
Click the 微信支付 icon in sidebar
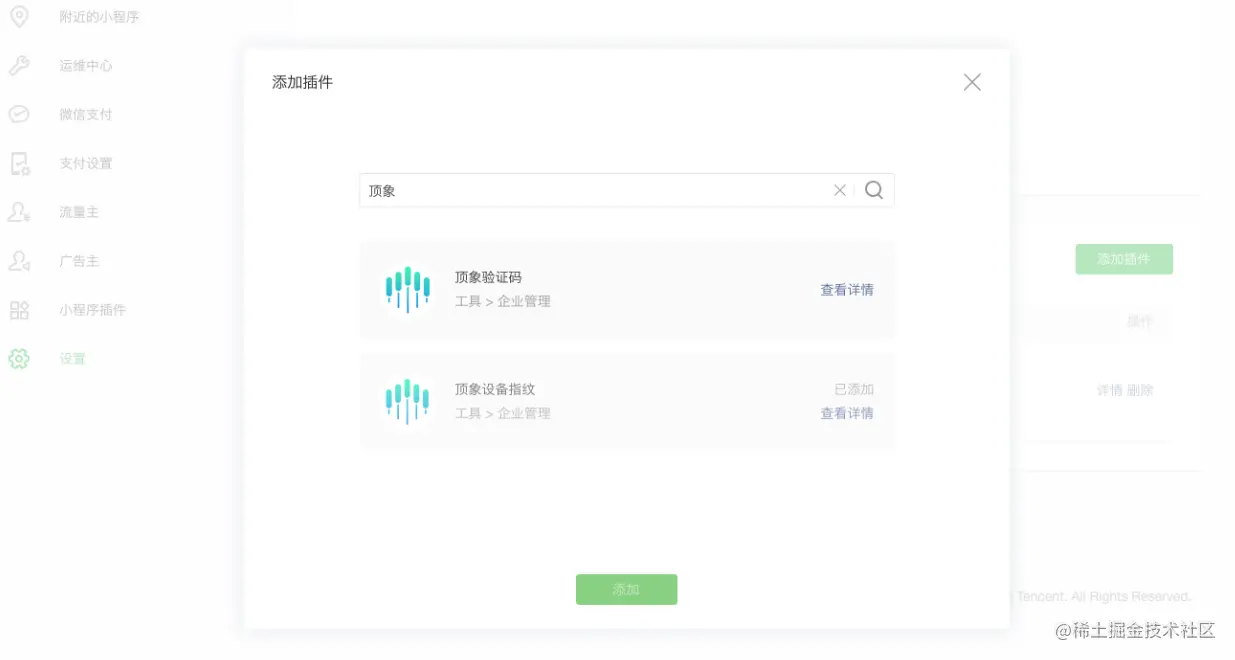click(x=19, y=114)
